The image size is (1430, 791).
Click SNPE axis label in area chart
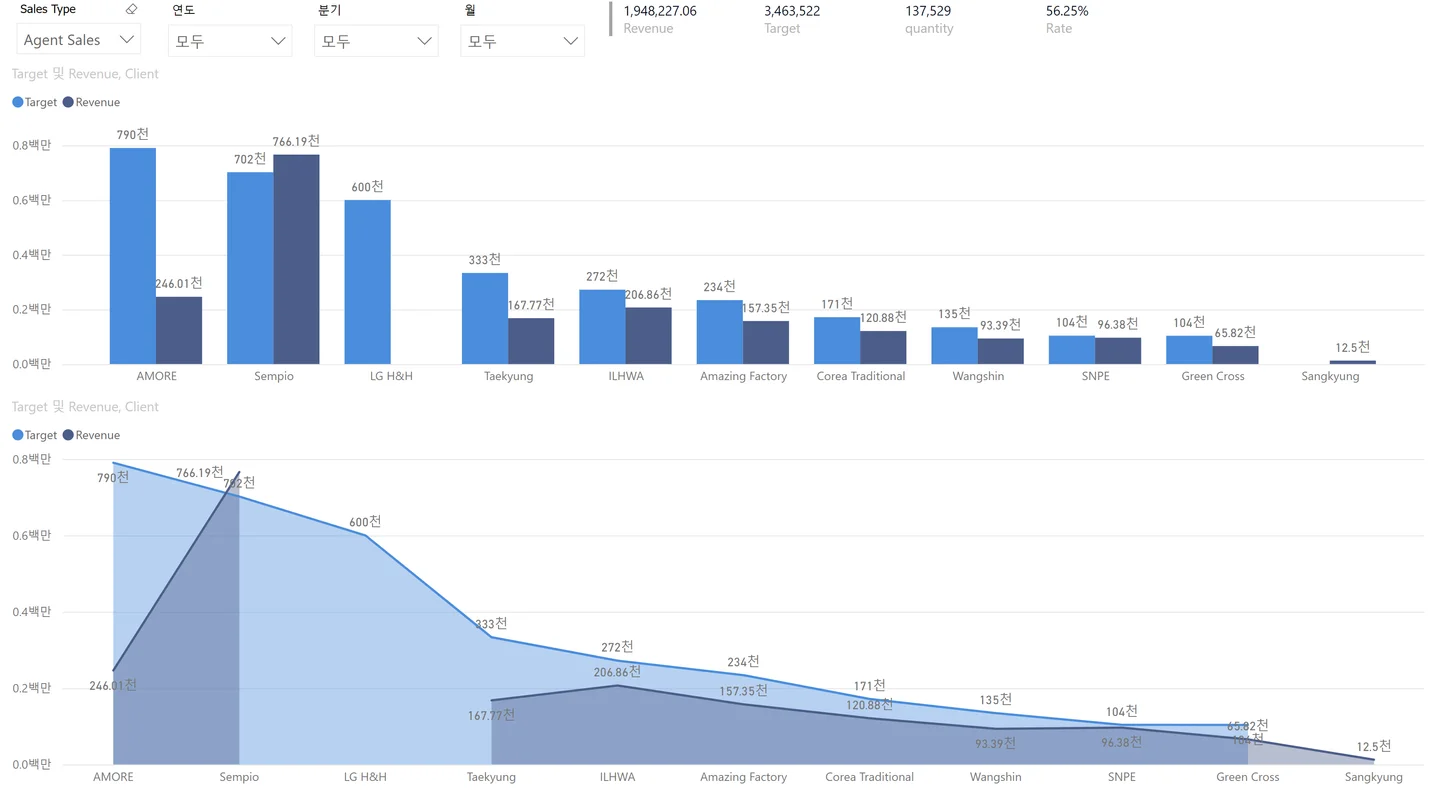1122,777
